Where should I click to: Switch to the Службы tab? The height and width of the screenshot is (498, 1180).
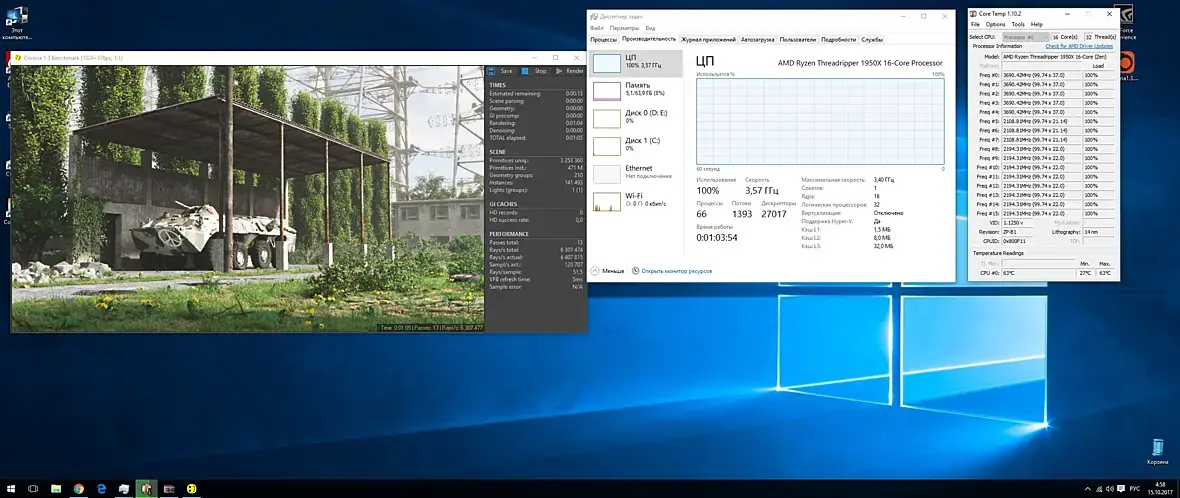(872, 39)
